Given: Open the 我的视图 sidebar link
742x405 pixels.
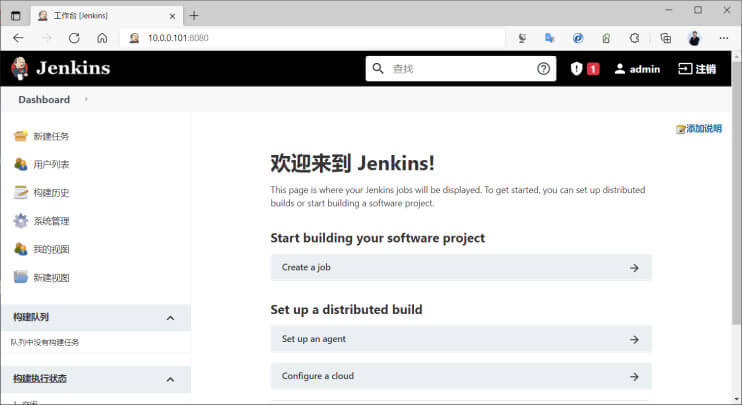Looking at the screenshot, I should point(51,249).
